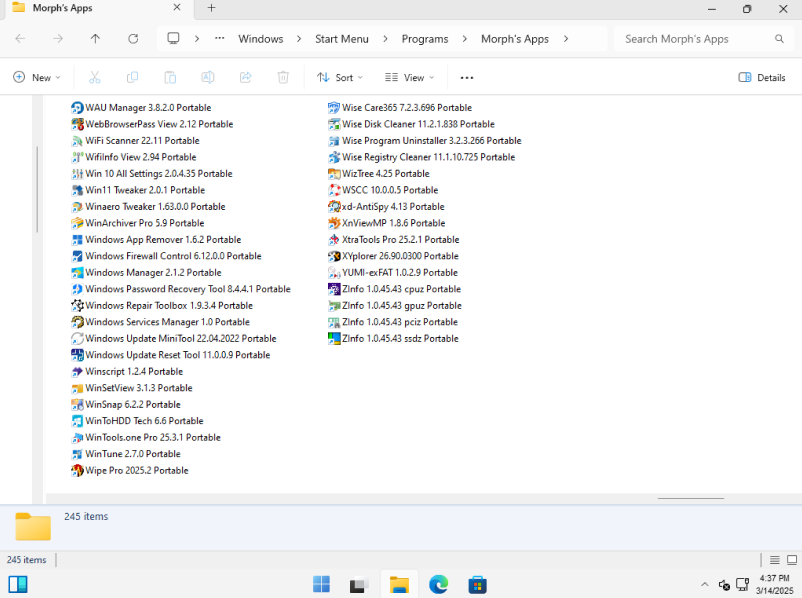The width and height of the screenshot is (802, 598).
Task: Open Microsoft Edge from the taskbar
Action: 438,584
